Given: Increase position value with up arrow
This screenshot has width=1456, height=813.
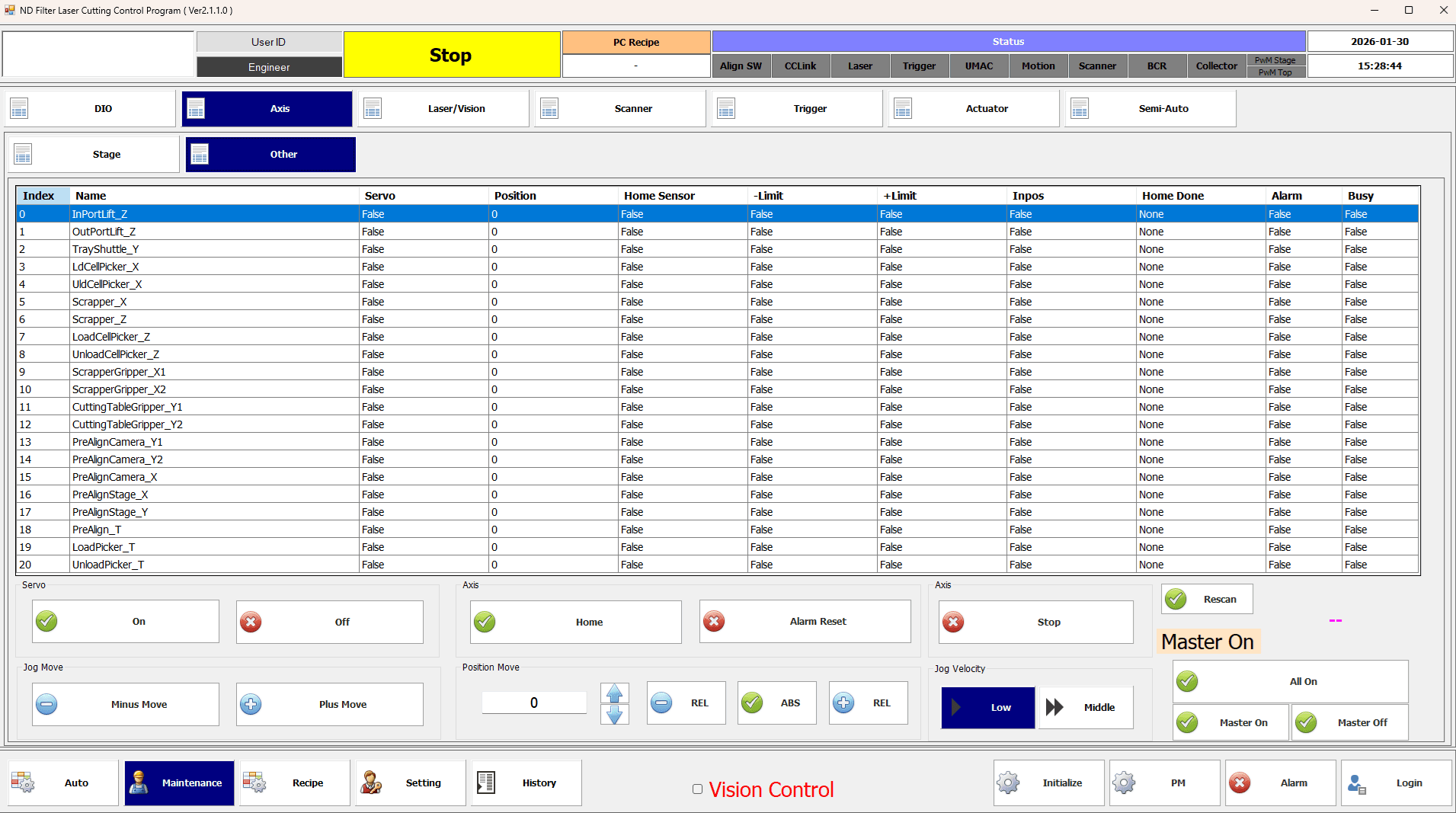Looking at the screenshot, I should 614,693.
